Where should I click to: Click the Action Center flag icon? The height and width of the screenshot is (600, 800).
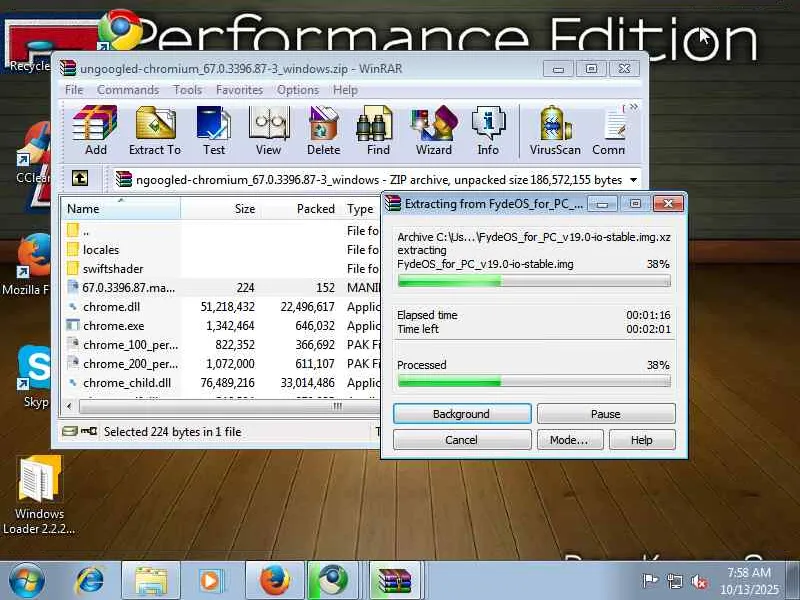[x=650, y=581]
